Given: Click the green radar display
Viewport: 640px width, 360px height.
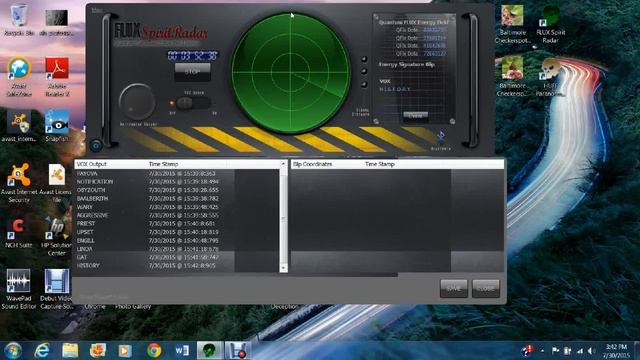Looking at the screenshot, I should pyautogui.click(x=291, y=73).
